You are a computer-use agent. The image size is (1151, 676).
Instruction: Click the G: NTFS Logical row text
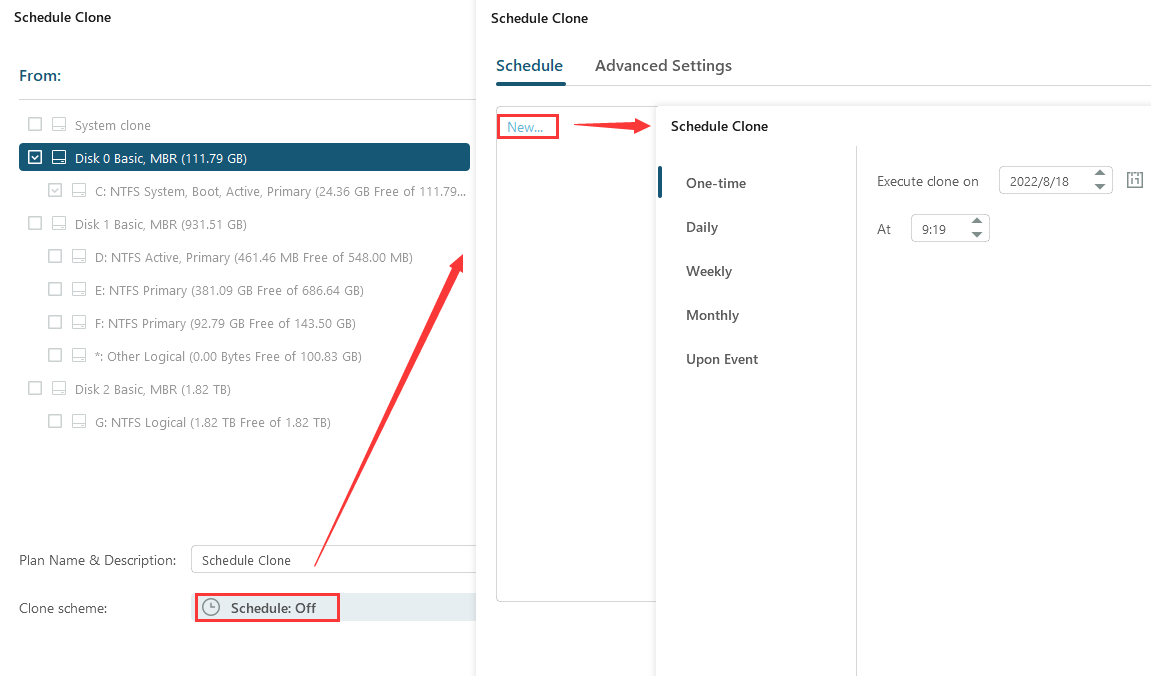pyautogui.click(x=213, y=422)
